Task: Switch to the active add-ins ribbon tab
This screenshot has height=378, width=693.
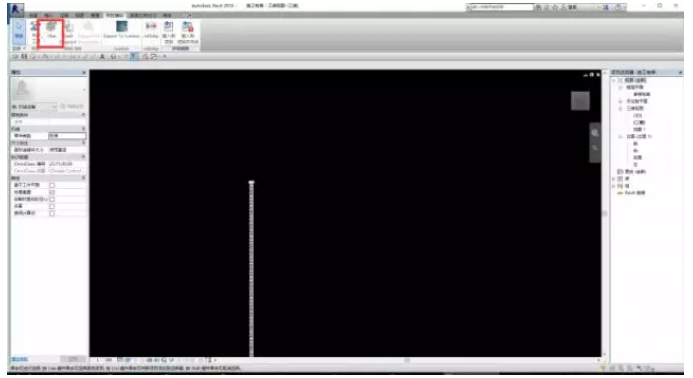Action: [114, 15]
